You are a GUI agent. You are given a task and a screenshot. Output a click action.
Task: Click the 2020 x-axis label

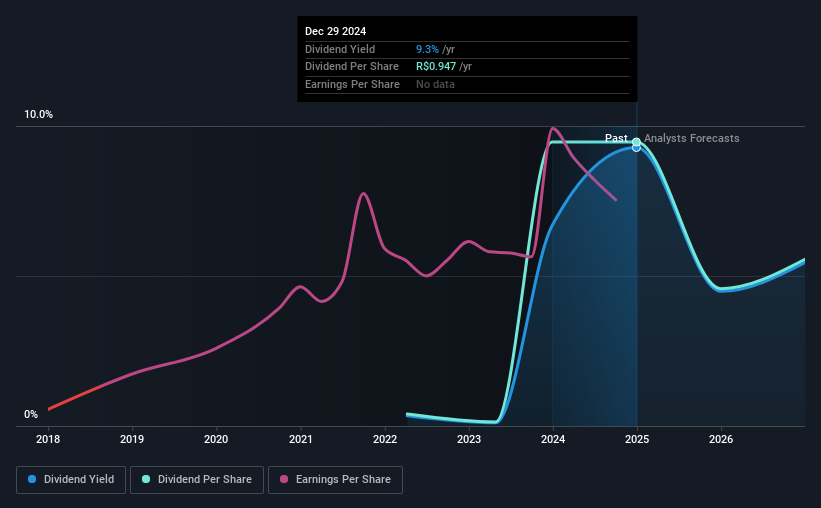pyautogui.click(x=216, y=439)
